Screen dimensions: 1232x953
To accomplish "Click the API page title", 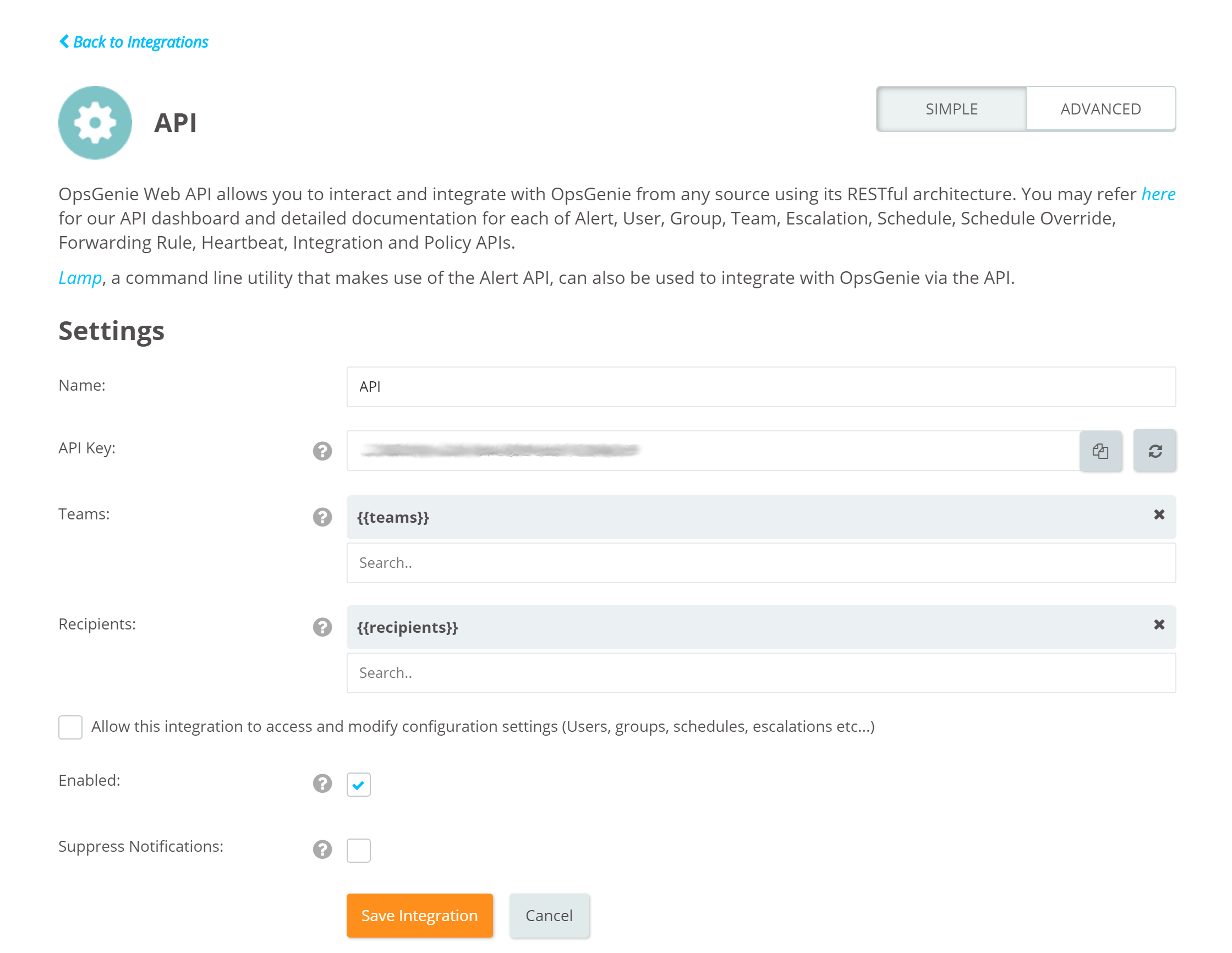I will click(176, 123).
